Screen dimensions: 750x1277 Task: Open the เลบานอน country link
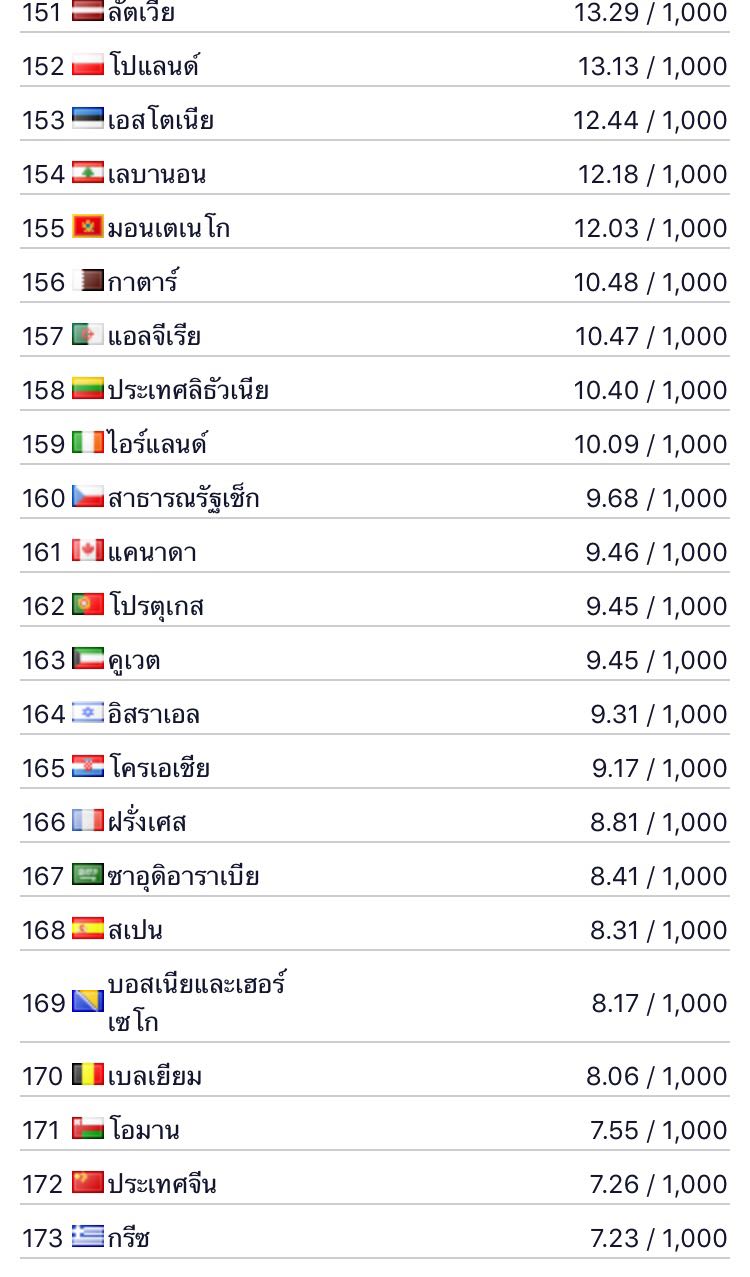click(156, 174)
